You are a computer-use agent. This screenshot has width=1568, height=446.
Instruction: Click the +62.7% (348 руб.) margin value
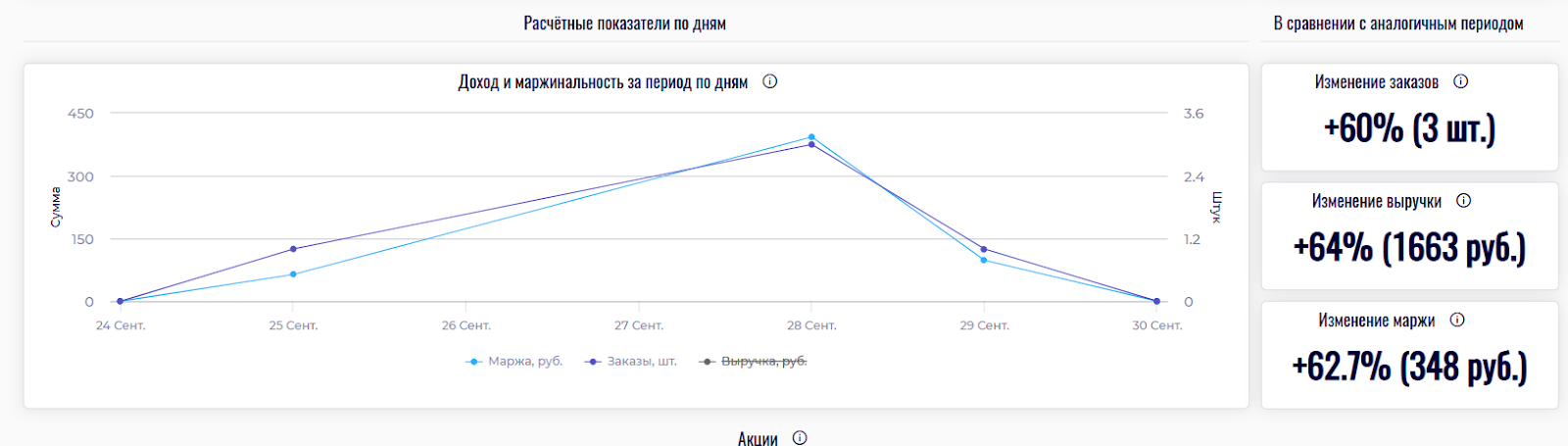coord(1409,367)
